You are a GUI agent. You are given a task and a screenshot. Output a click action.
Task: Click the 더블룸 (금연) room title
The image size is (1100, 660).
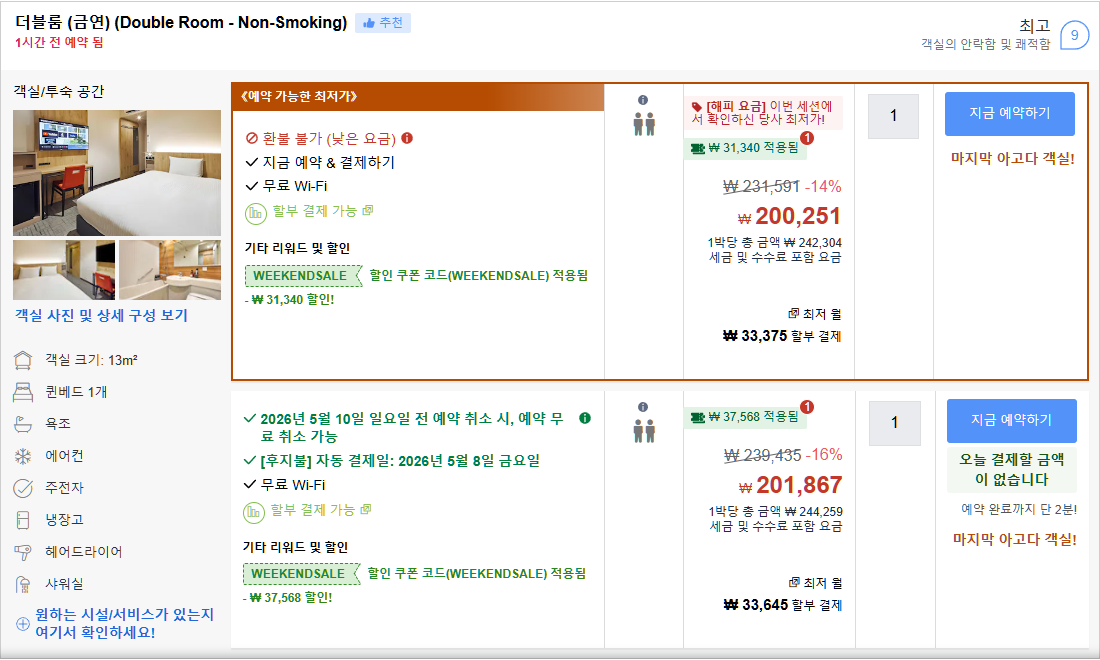181,22
